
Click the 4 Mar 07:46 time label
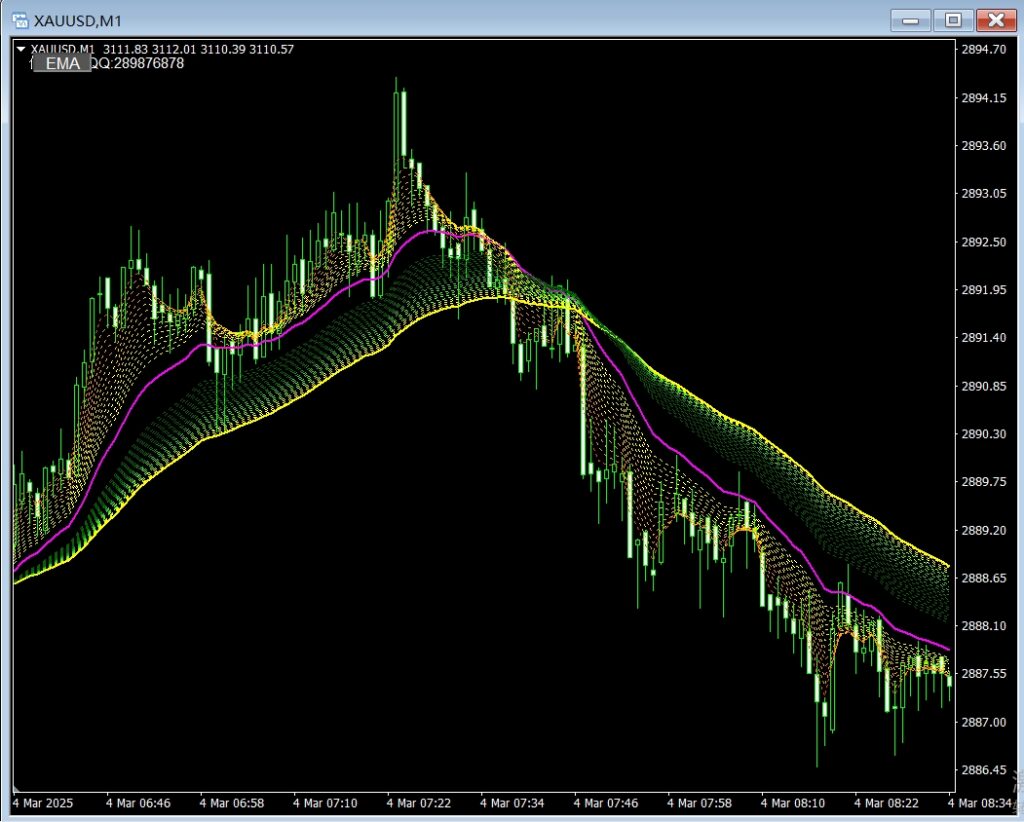click(x=606, y=803)
